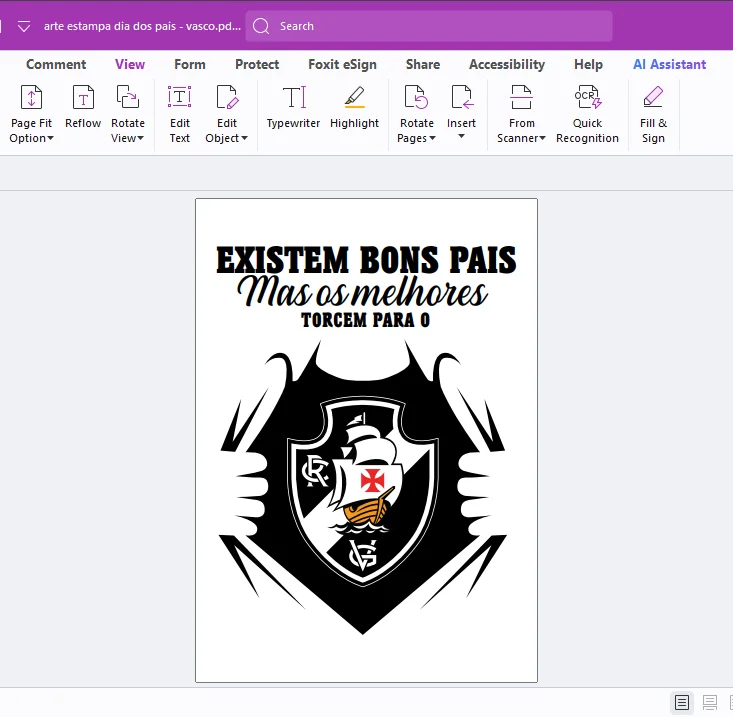The image size is (733, 717).
Task: Click the 'TORCEM PARA O' text line
Action: click(365, 320)
